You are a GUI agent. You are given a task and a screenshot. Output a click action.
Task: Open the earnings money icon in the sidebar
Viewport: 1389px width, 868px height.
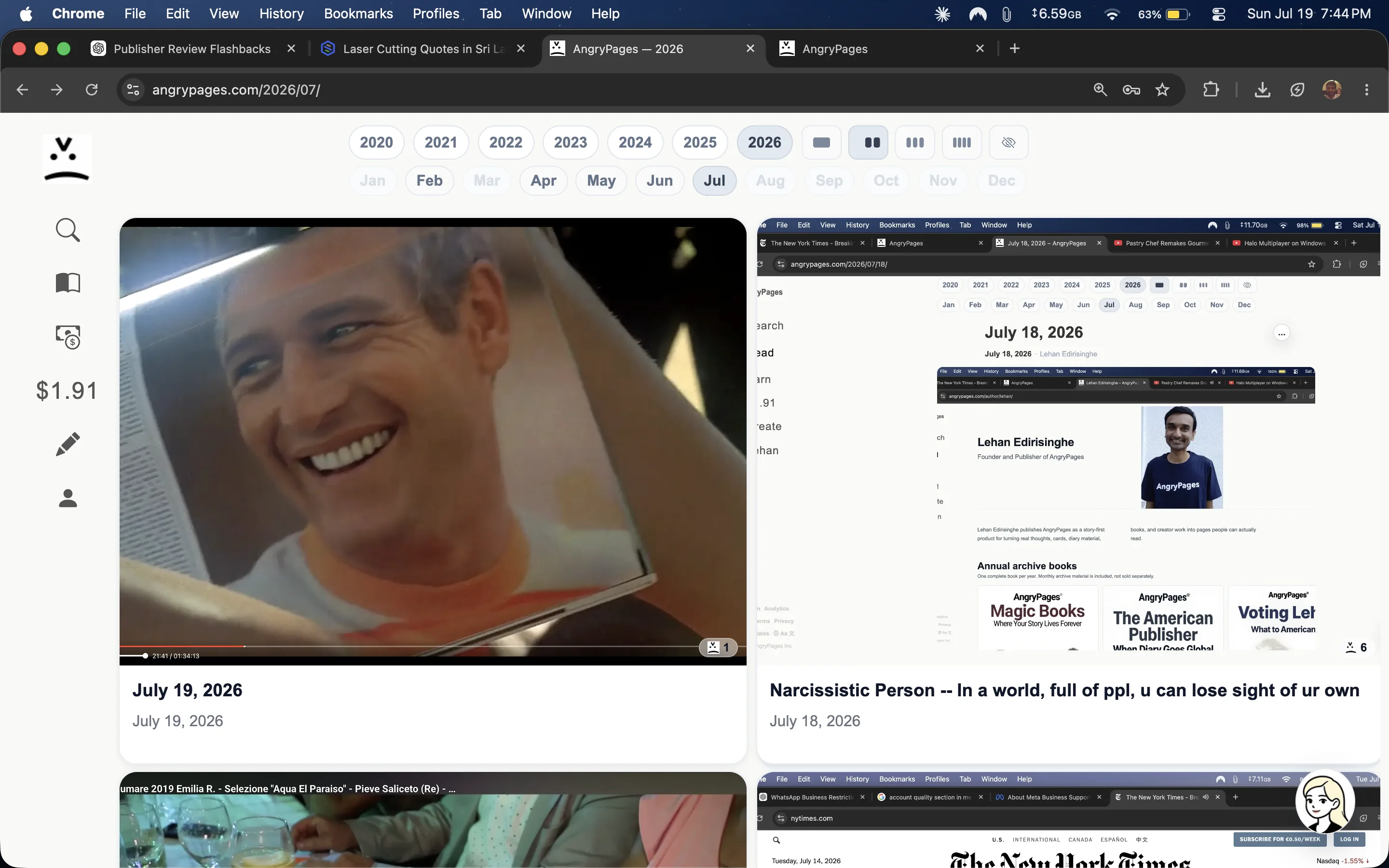click(x=68, y=337)
